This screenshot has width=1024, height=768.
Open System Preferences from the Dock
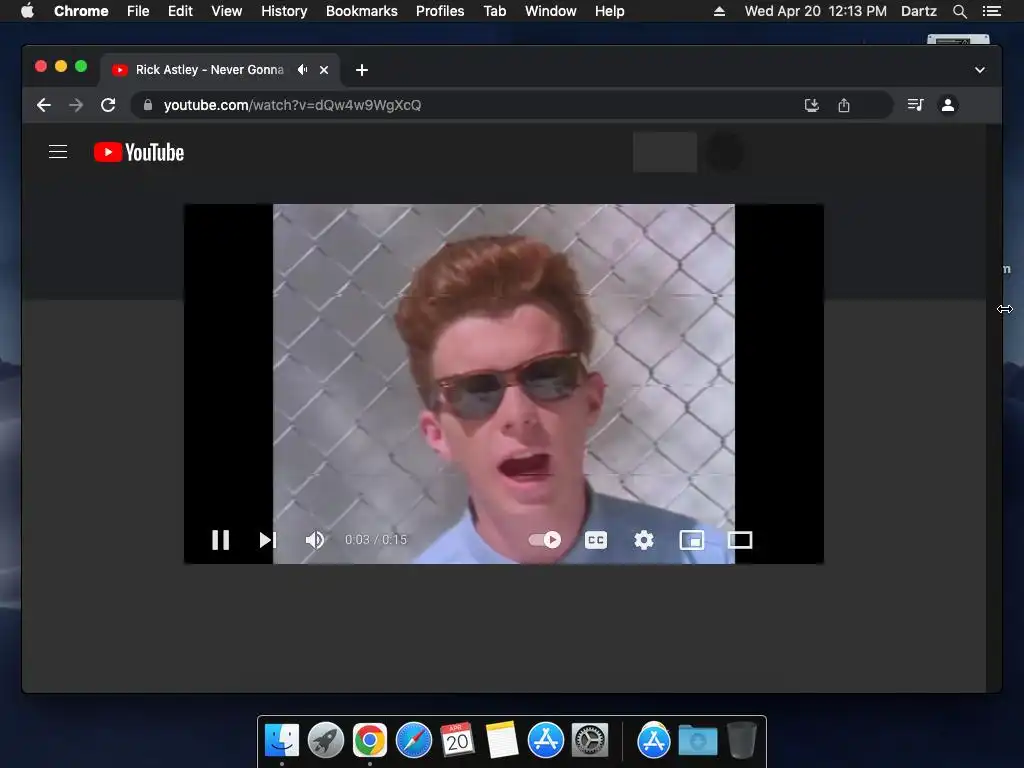point(590,741)
